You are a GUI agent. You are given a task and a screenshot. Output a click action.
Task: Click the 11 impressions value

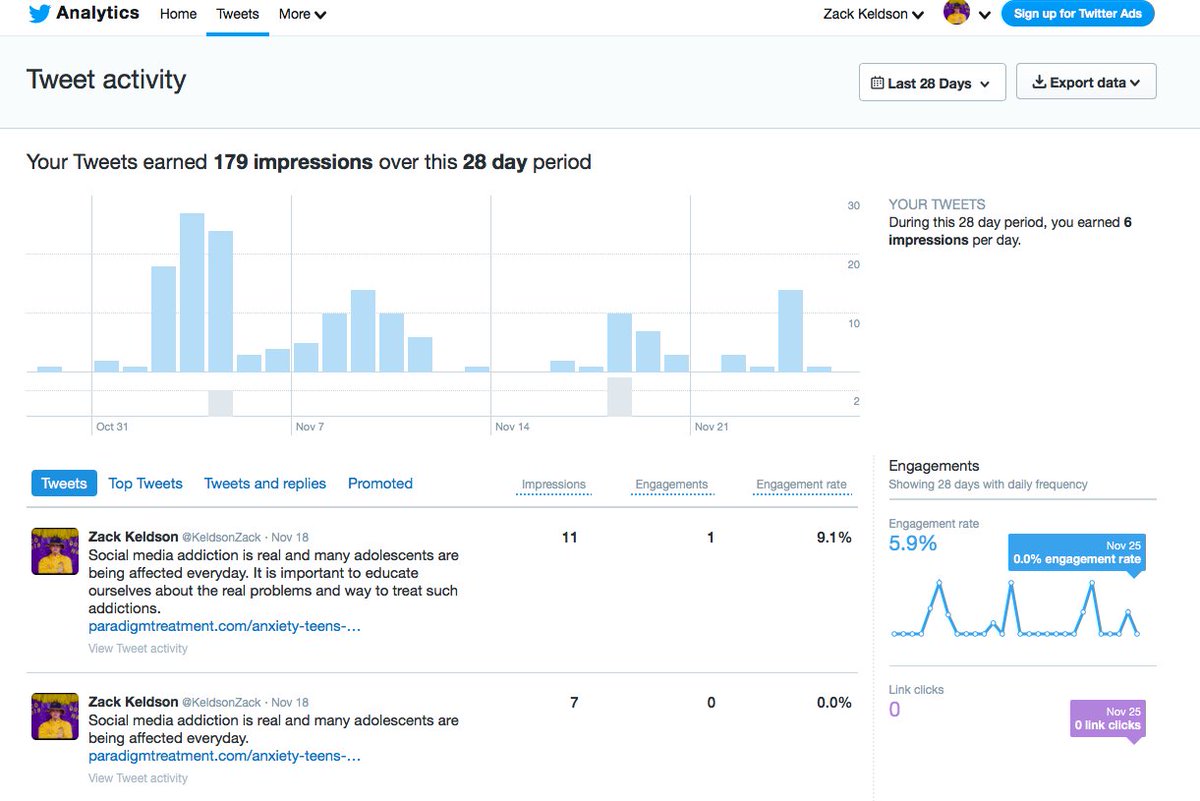click(570, 537)
